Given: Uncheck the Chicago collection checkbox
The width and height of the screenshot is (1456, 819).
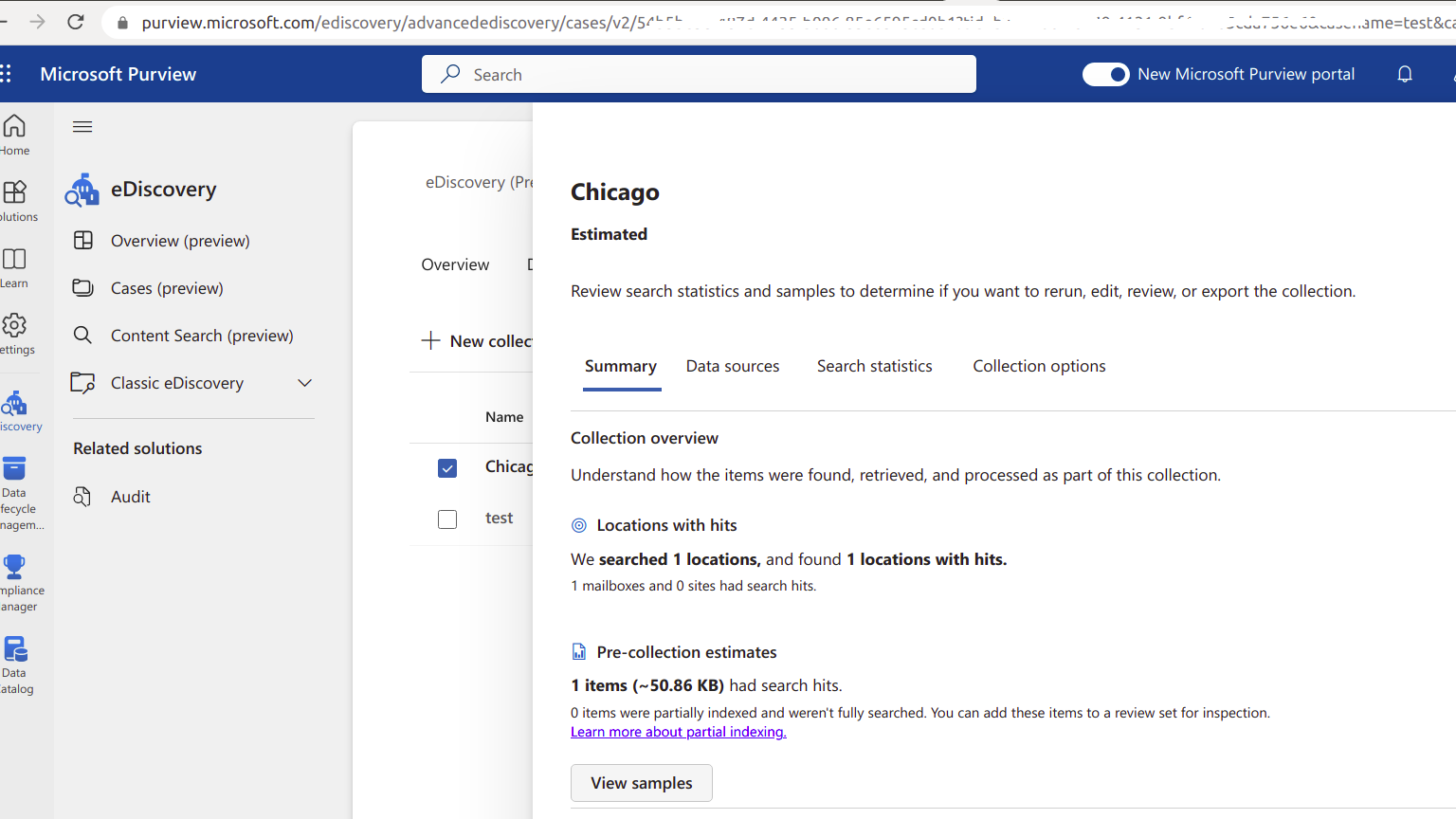Looking at the screenshot, I should [447, 468].
